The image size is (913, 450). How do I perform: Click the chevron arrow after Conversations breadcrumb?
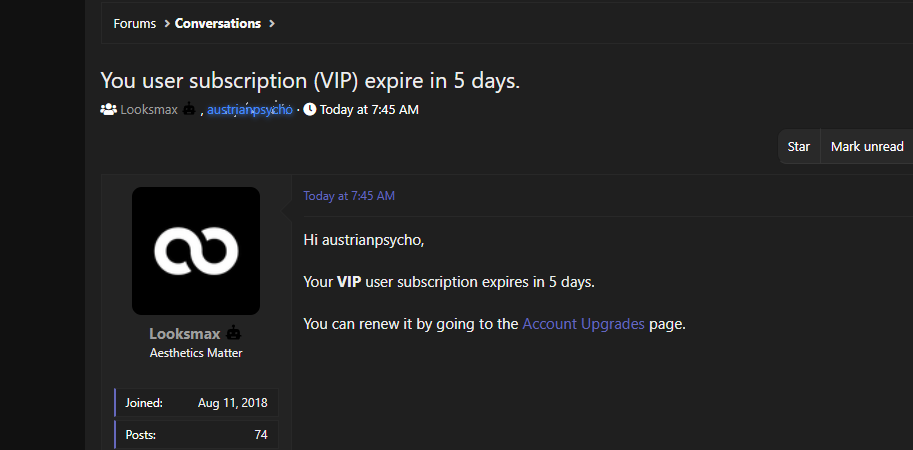click(272, 23)
